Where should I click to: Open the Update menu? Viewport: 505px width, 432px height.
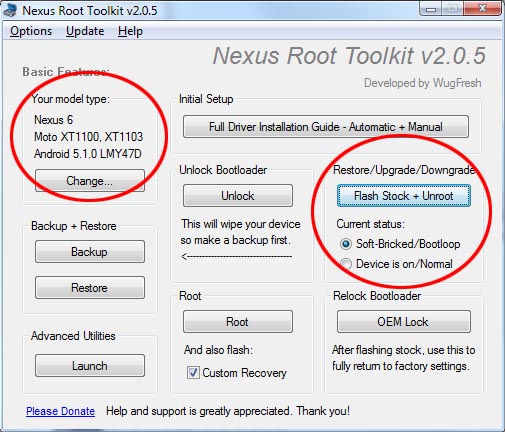(85, 31)
